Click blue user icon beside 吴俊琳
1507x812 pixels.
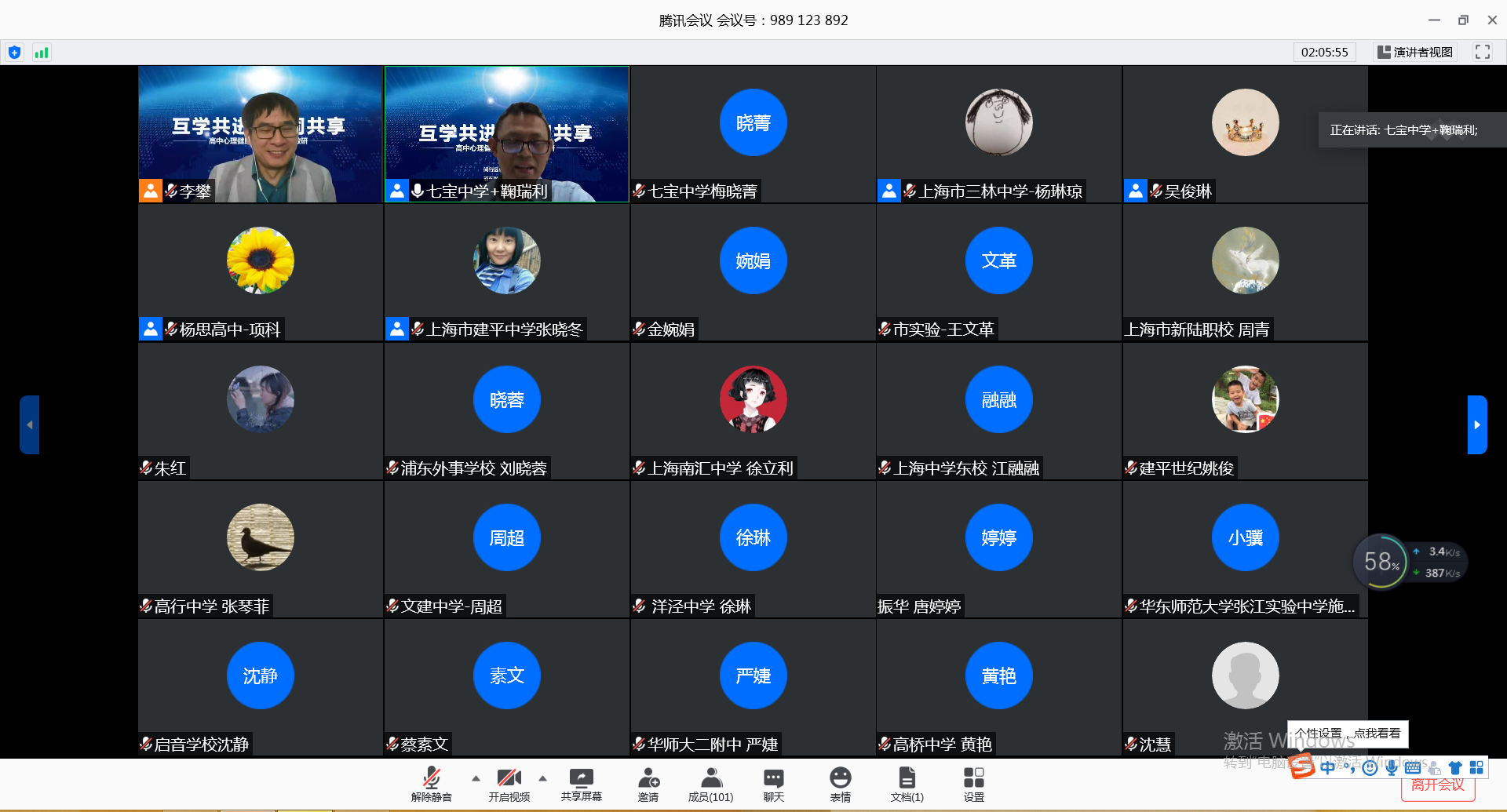1136,191
